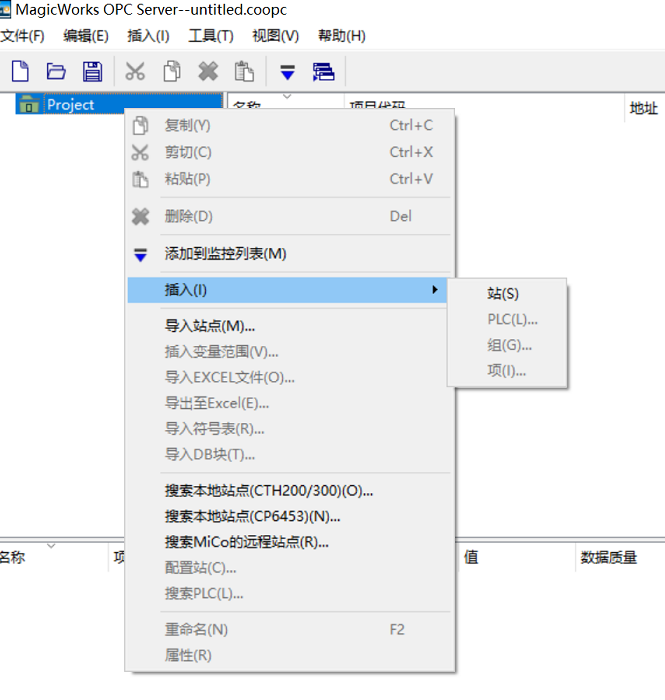Open the 文件(F) menu

tap(22, 36)
